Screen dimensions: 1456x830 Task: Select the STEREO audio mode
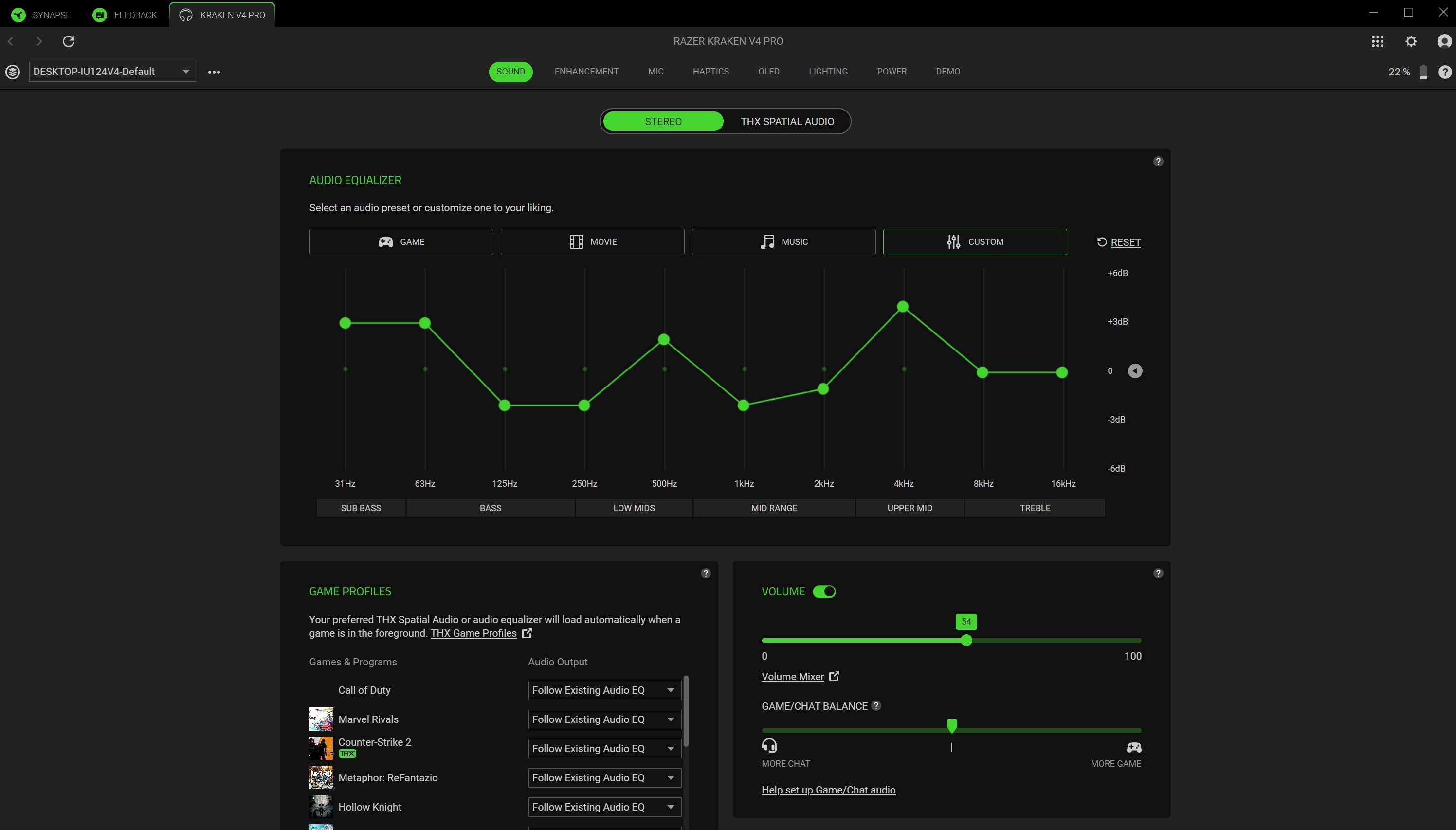coord(663,121)
